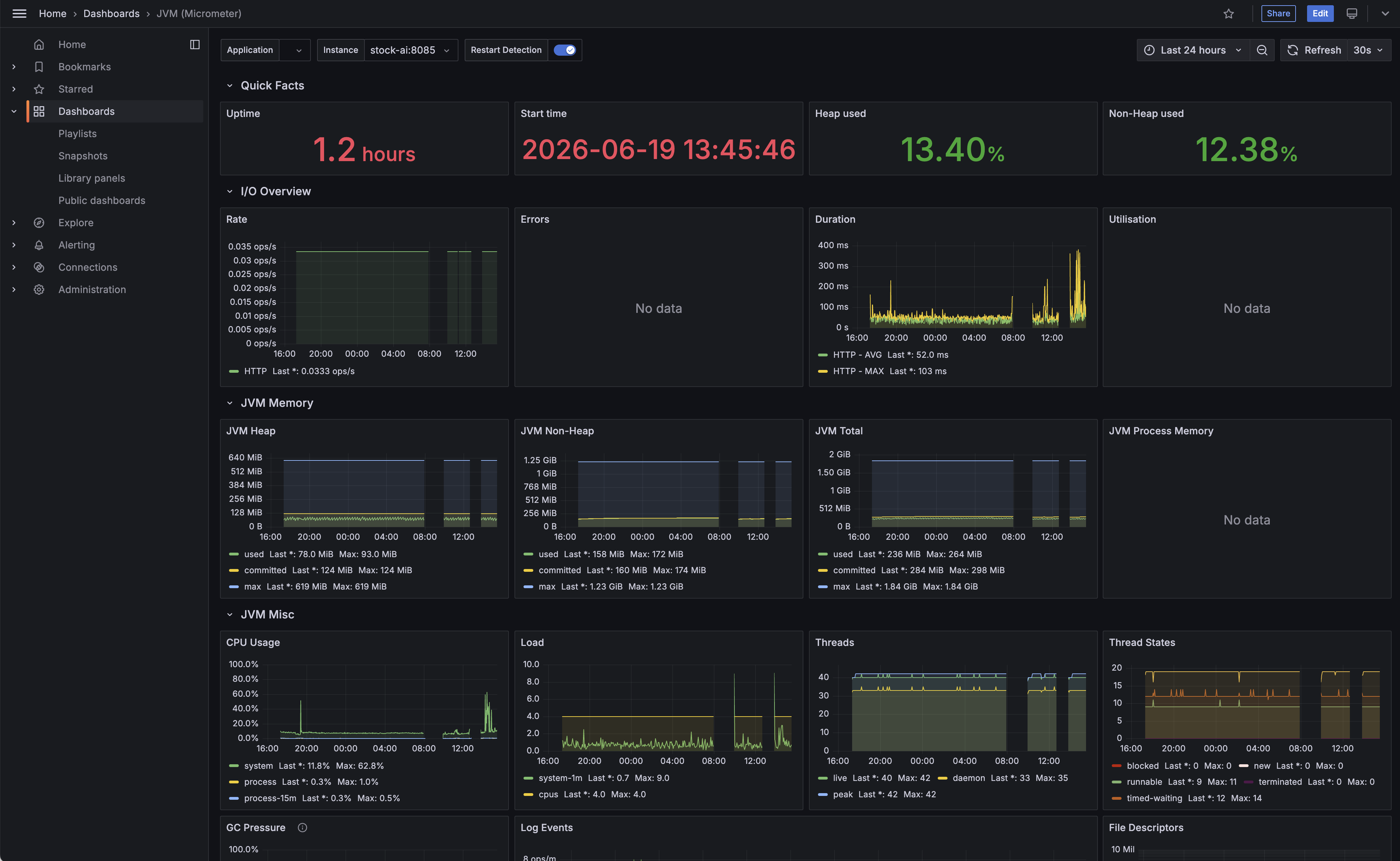Open GC Pressure panel info icon

click(x=302, y=827)
